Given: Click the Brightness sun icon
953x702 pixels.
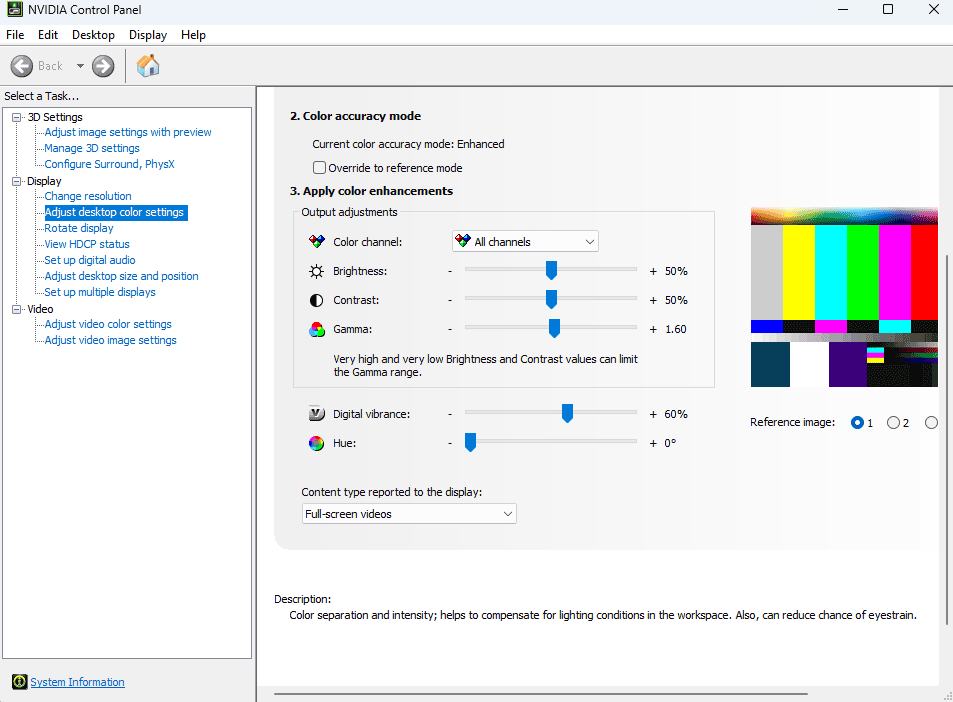Looking at the screenshot, I should pyautogui.click(x=317, y=271).
